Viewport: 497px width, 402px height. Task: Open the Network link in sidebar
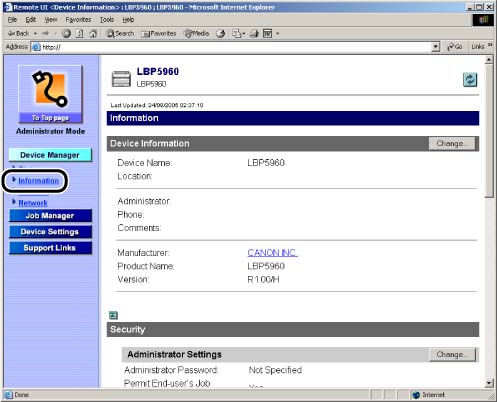coord(33,203)
